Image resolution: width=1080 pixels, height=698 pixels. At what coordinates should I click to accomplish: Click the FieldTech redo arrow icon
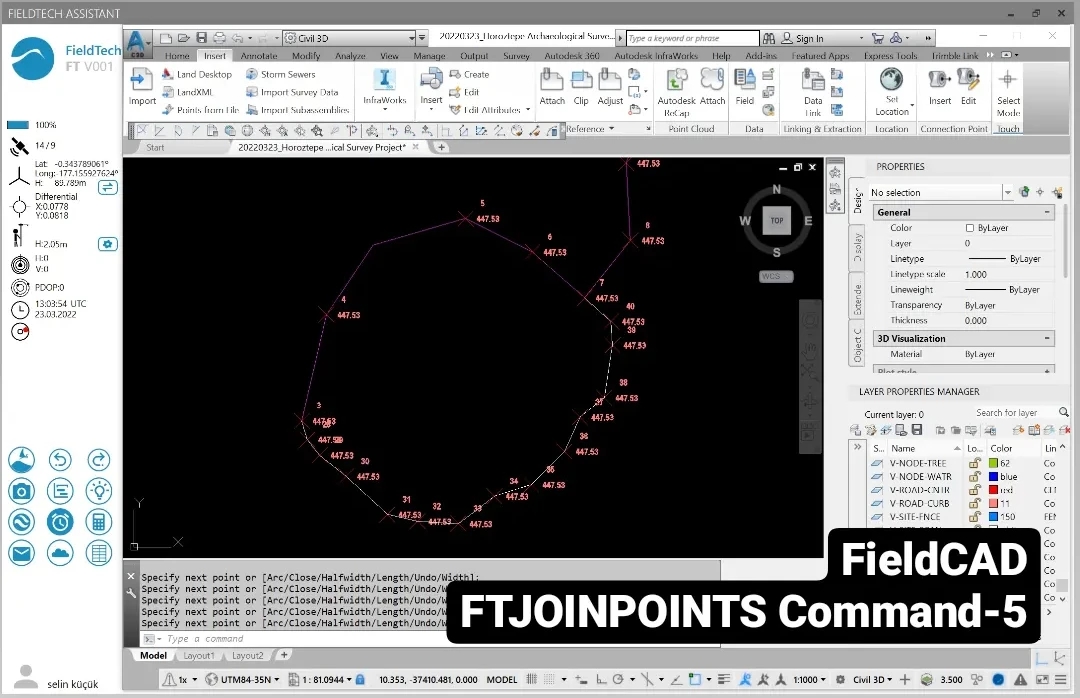pyautogui.click(x=98, y=460)
